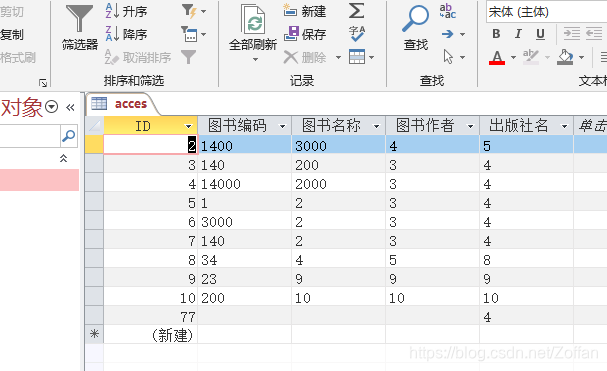
Task: Open the 图书作者 column filter dropdown
Action: [470, 126]
